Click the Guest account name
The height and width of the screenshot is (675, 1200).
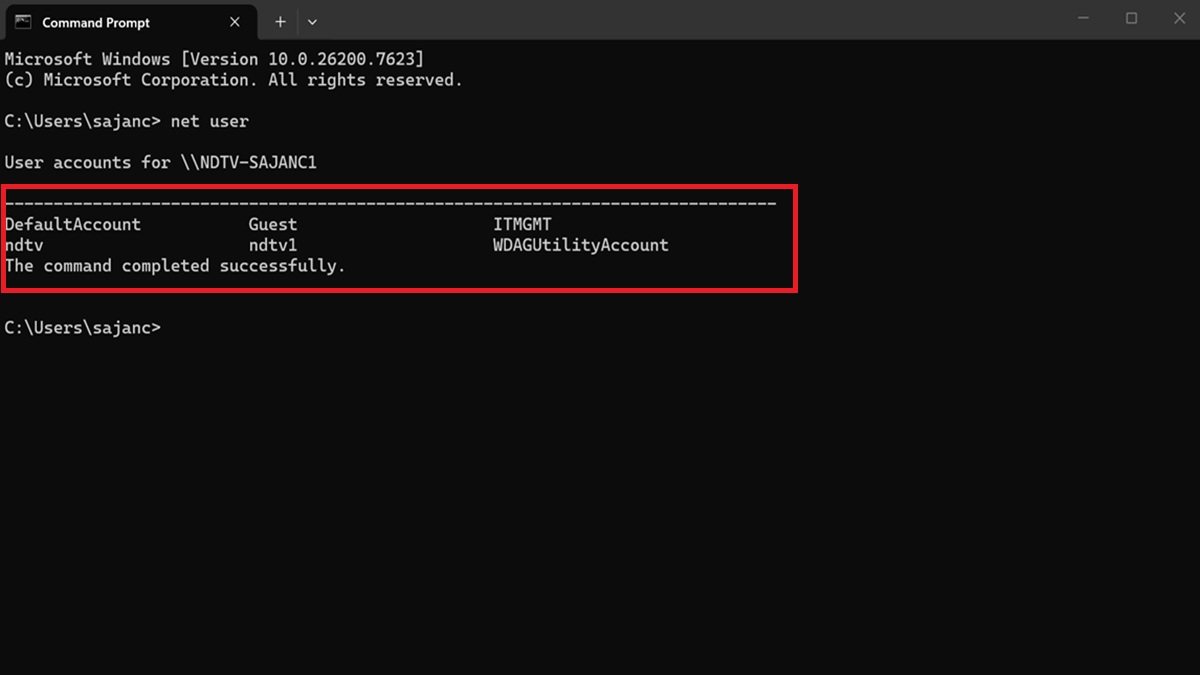pos(273,224)
